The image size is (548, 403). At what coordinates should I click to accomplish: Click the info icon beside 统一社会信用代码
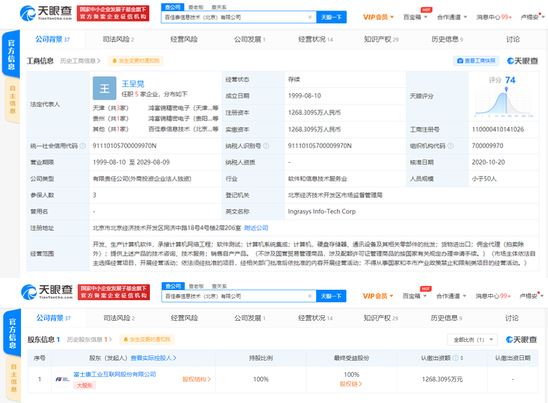(x=83, y=146)
